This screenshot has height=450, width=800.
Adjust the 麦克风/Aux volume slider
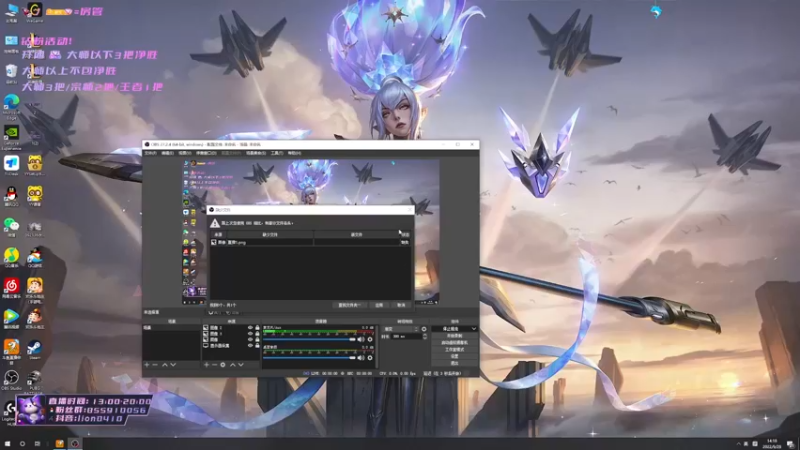(x=309, y=339)
